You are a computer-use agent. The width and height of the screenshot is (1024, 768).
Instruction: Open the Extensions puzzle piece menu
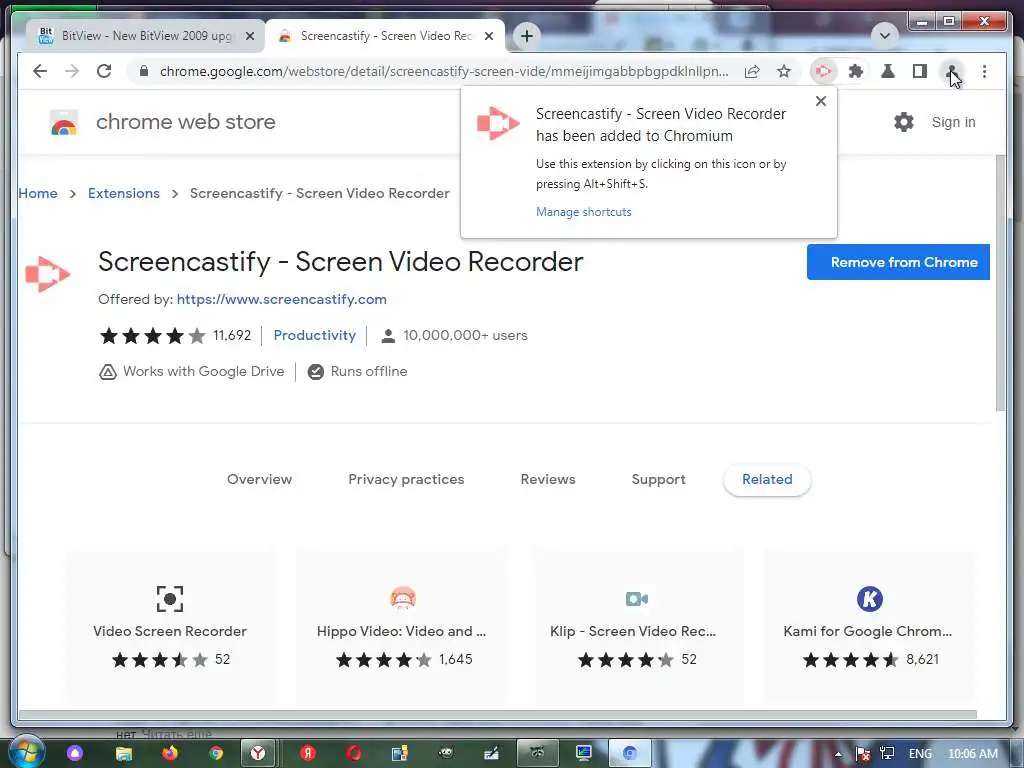856,71
